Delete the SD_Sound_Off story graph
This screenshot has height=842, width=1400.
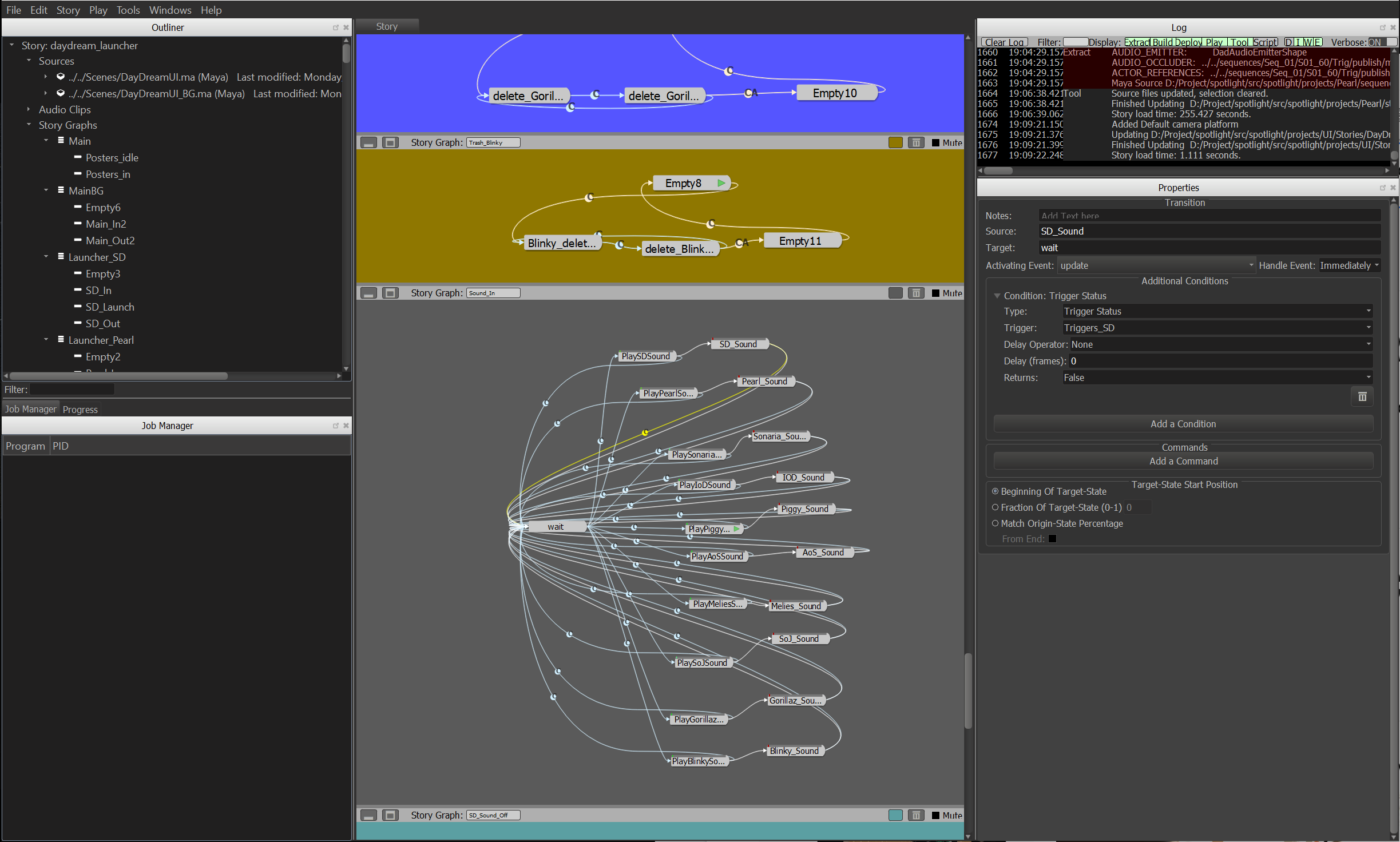tap(916, 816)
